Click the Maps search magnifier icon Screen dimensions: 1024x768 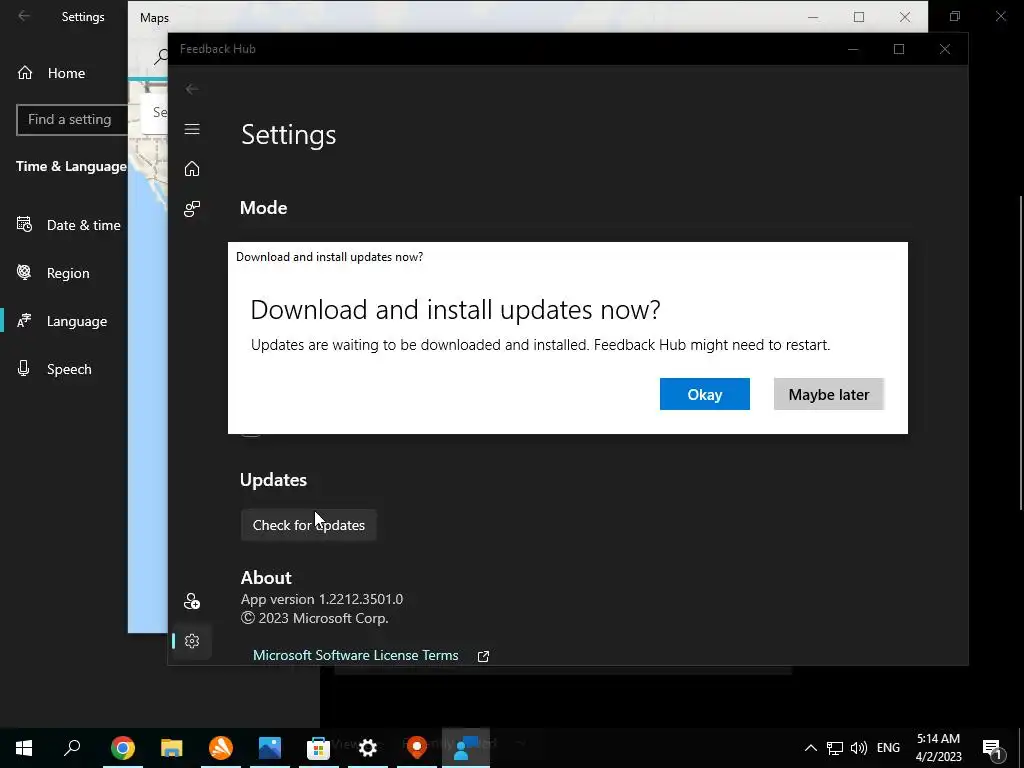coord(161,57)
